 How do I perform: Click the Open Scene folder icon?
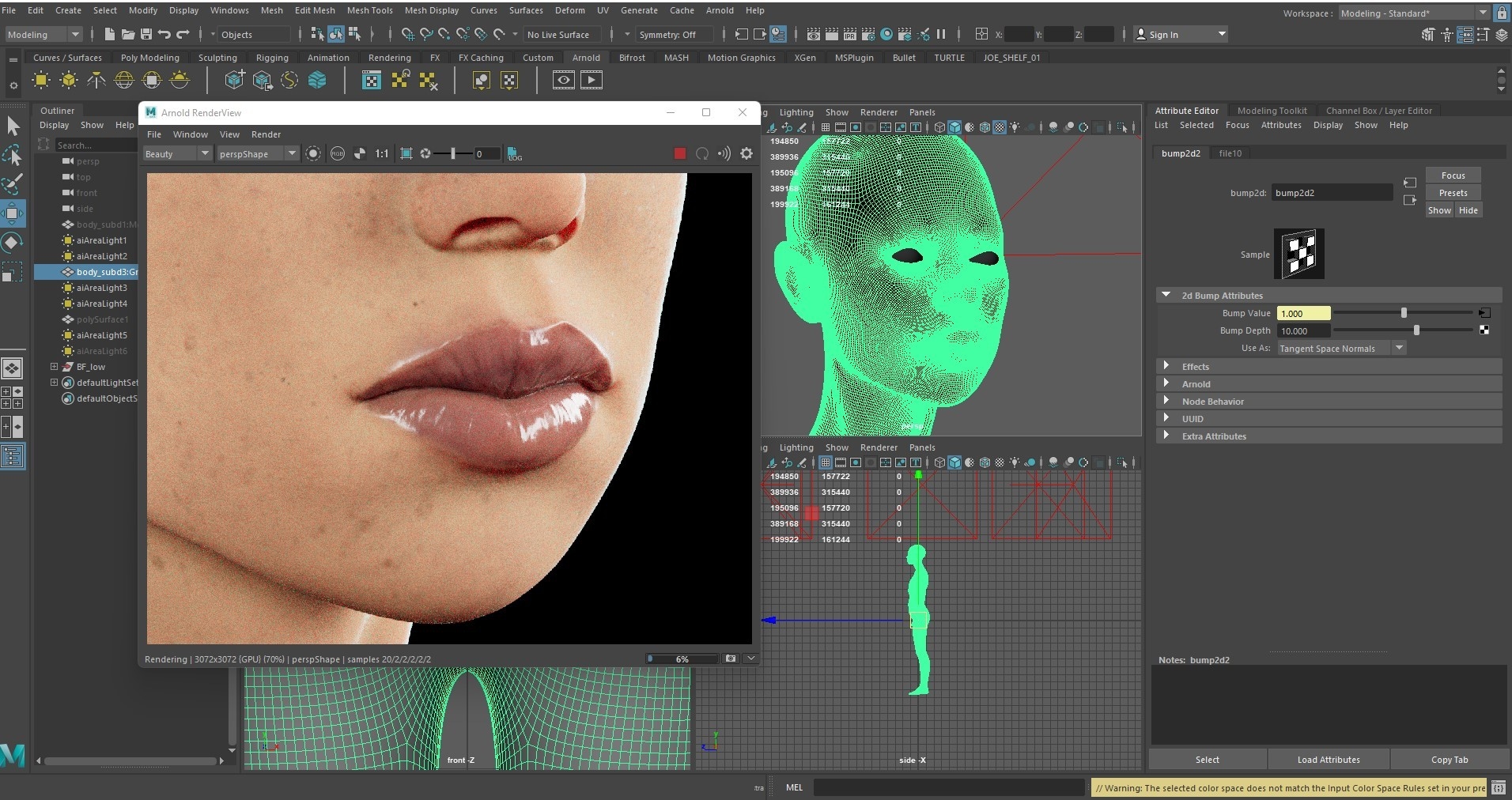[127, 34]
